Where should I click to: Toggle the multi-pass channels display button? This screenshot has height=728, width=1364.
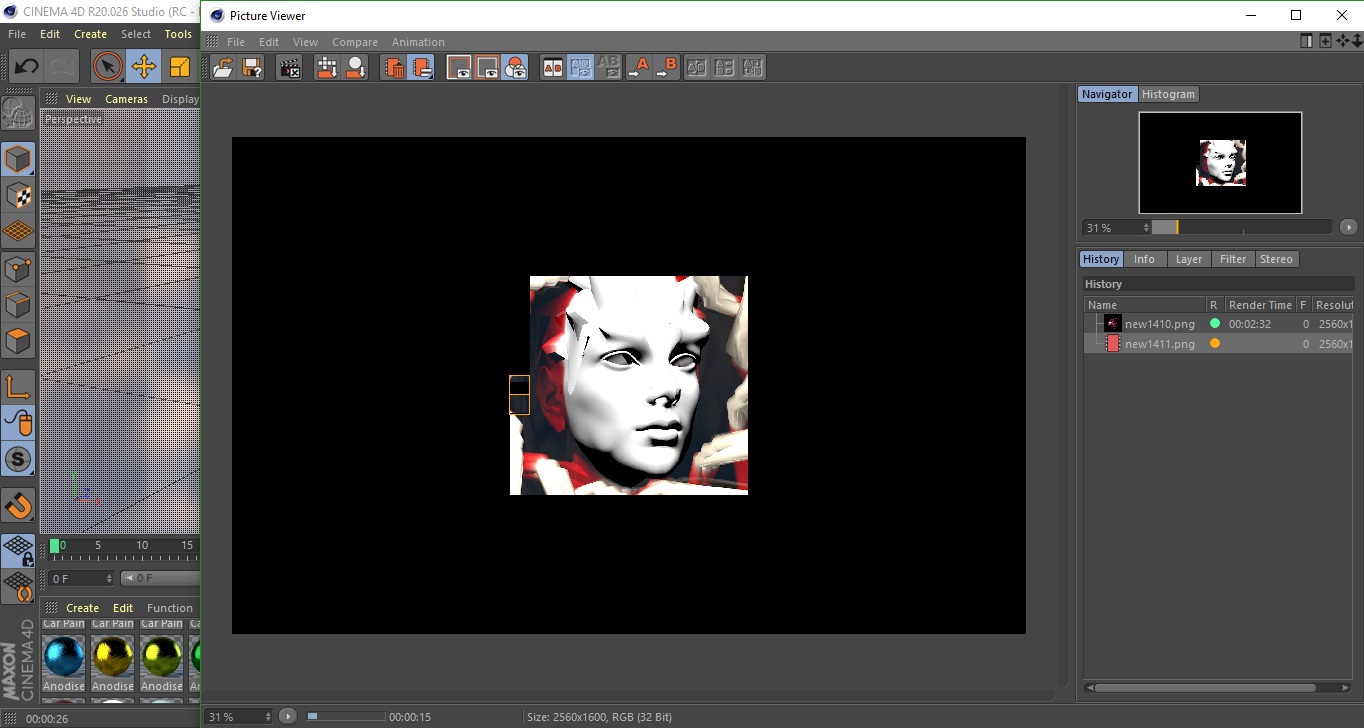click(515, 68)
